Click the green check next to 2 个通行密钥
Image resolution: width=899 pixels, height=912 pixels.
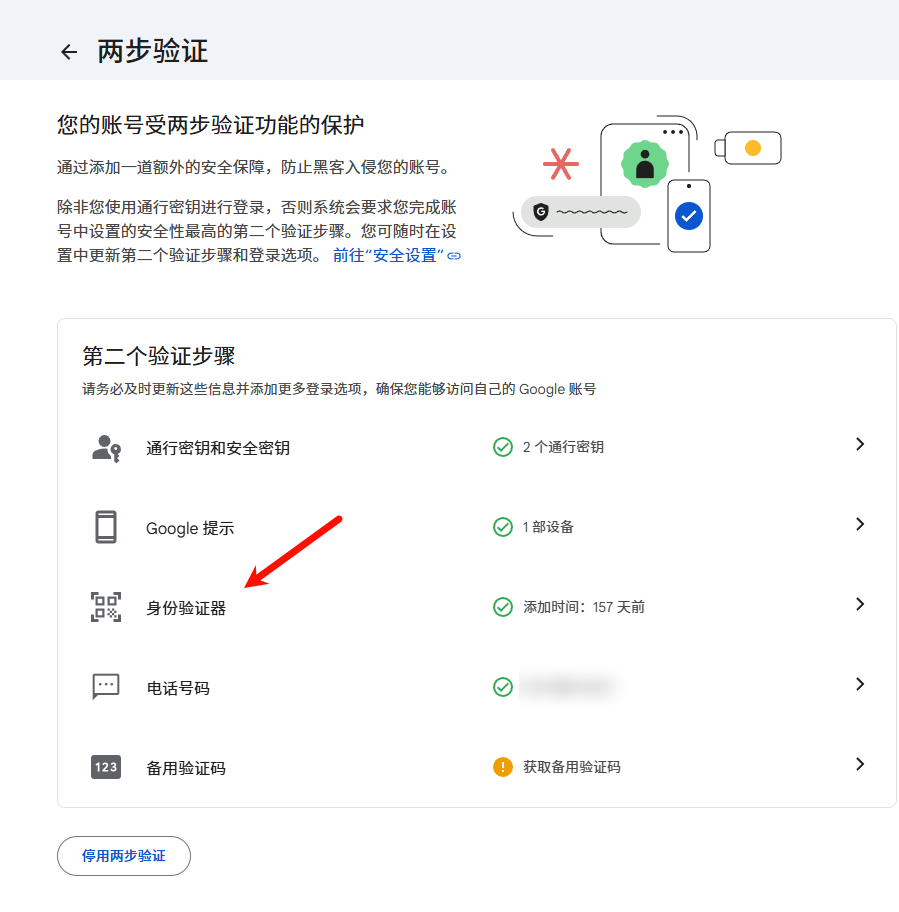point(503,447)
